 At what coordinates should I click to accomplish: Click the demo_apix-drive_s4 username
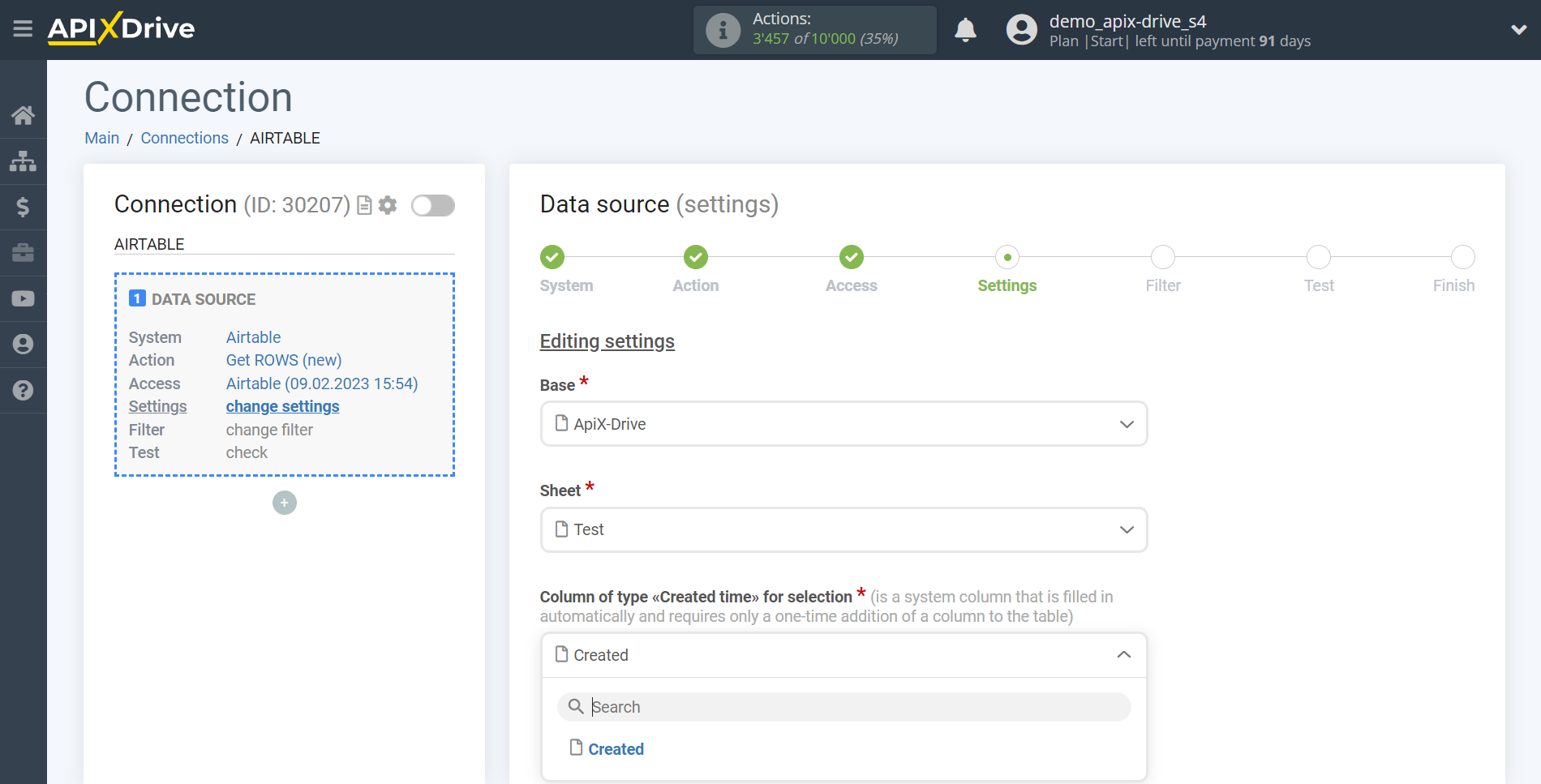[1127, 21]
